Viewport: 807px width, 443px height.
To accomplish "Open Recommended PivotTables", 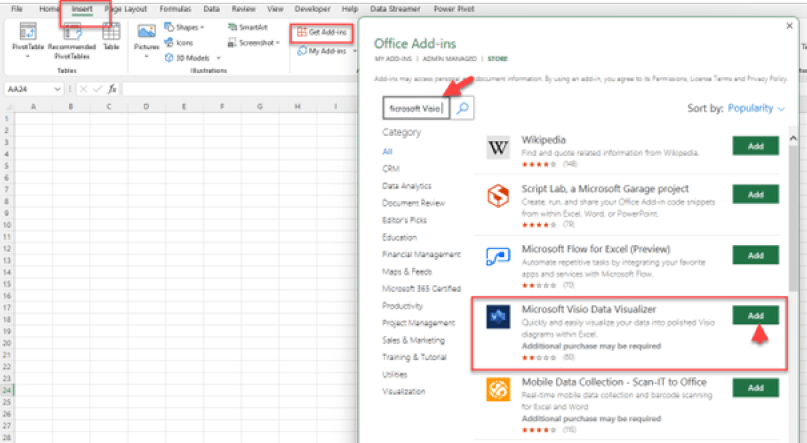I will pos(72,41).
